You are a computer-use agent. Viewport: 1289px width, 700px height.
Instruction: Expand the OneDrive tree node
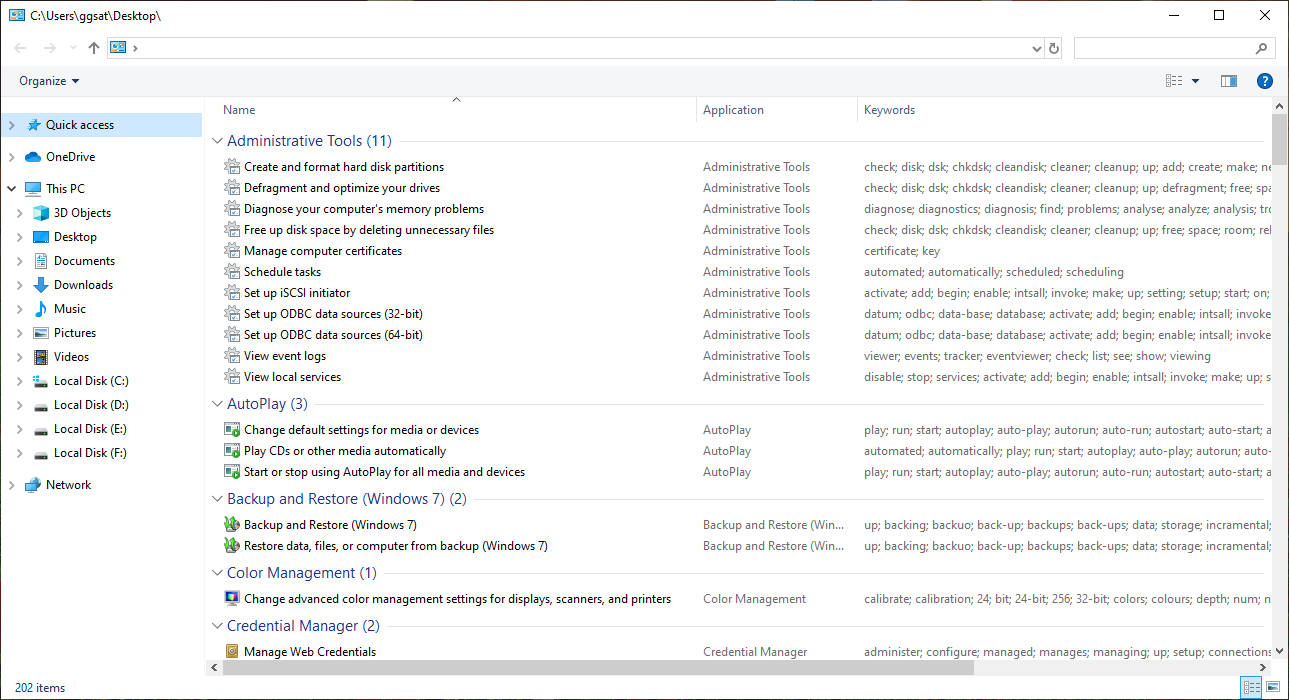point(11,157)
